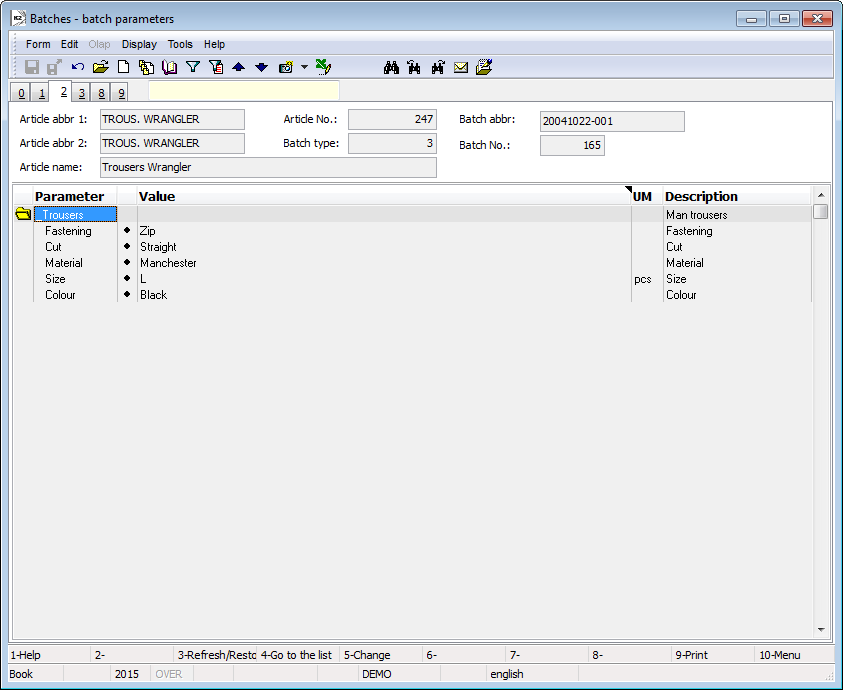
Task: Switch to tab 3
Action: pos(81,93)
